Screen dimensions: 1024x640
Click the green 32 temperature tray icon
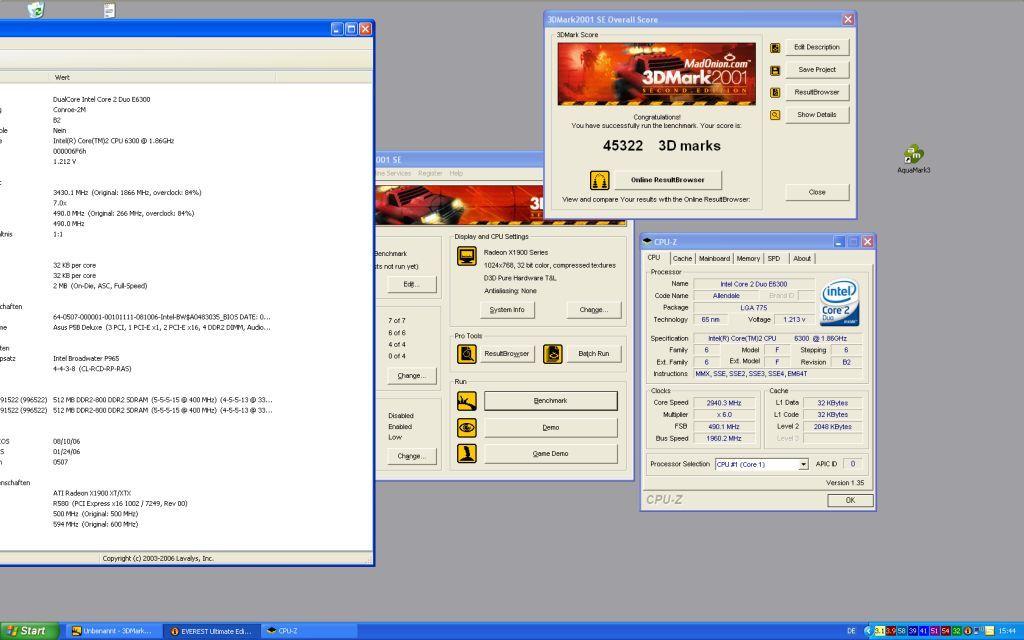(x=957, y=631)
